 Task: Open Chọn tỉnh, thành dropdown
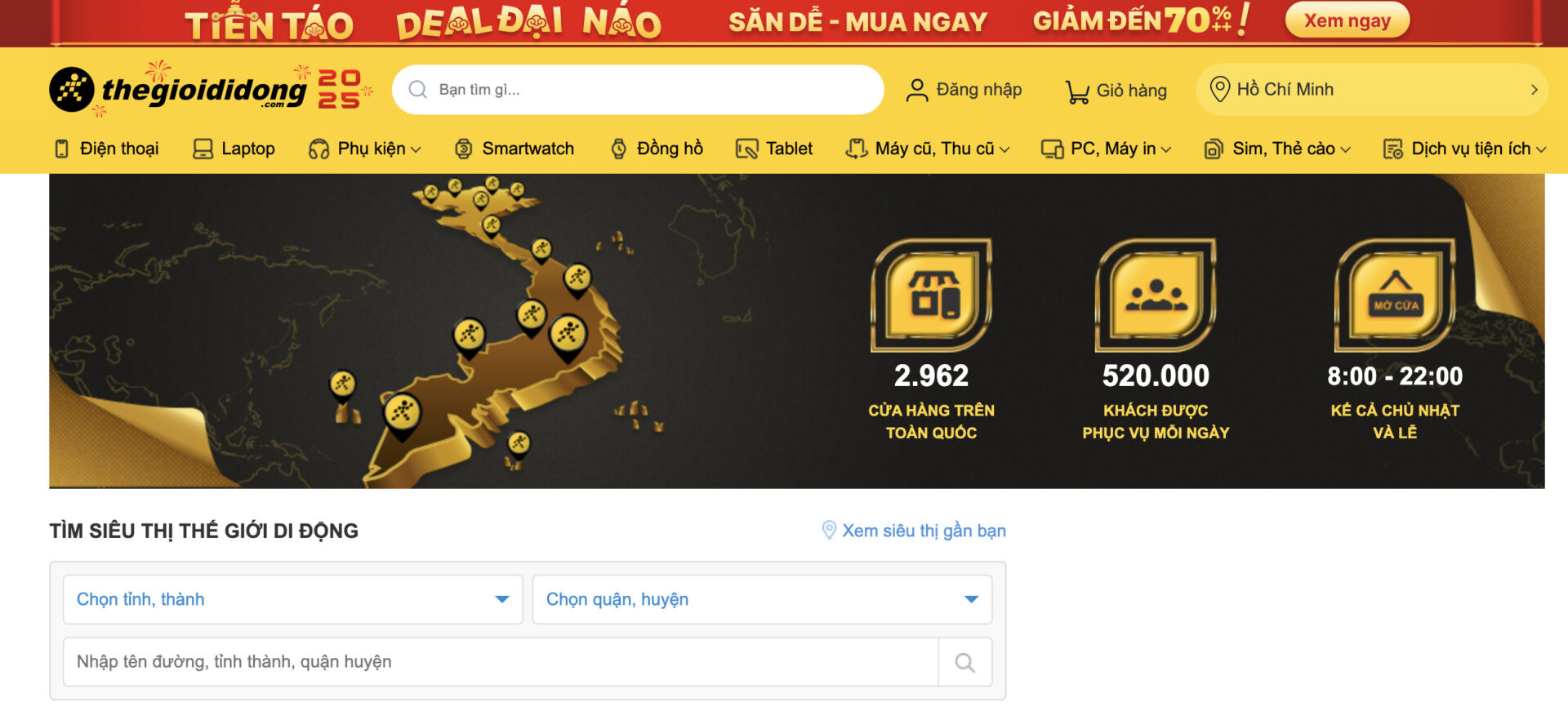293,599
